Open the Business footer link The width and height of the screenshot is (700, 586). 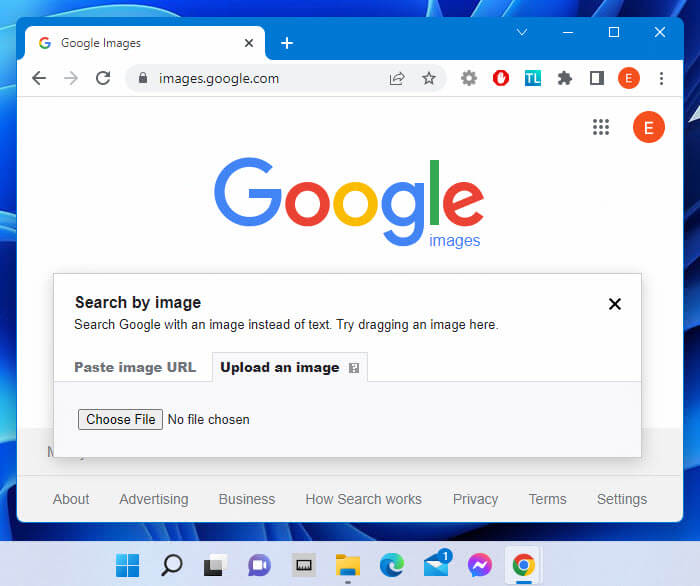coord(247,499)
